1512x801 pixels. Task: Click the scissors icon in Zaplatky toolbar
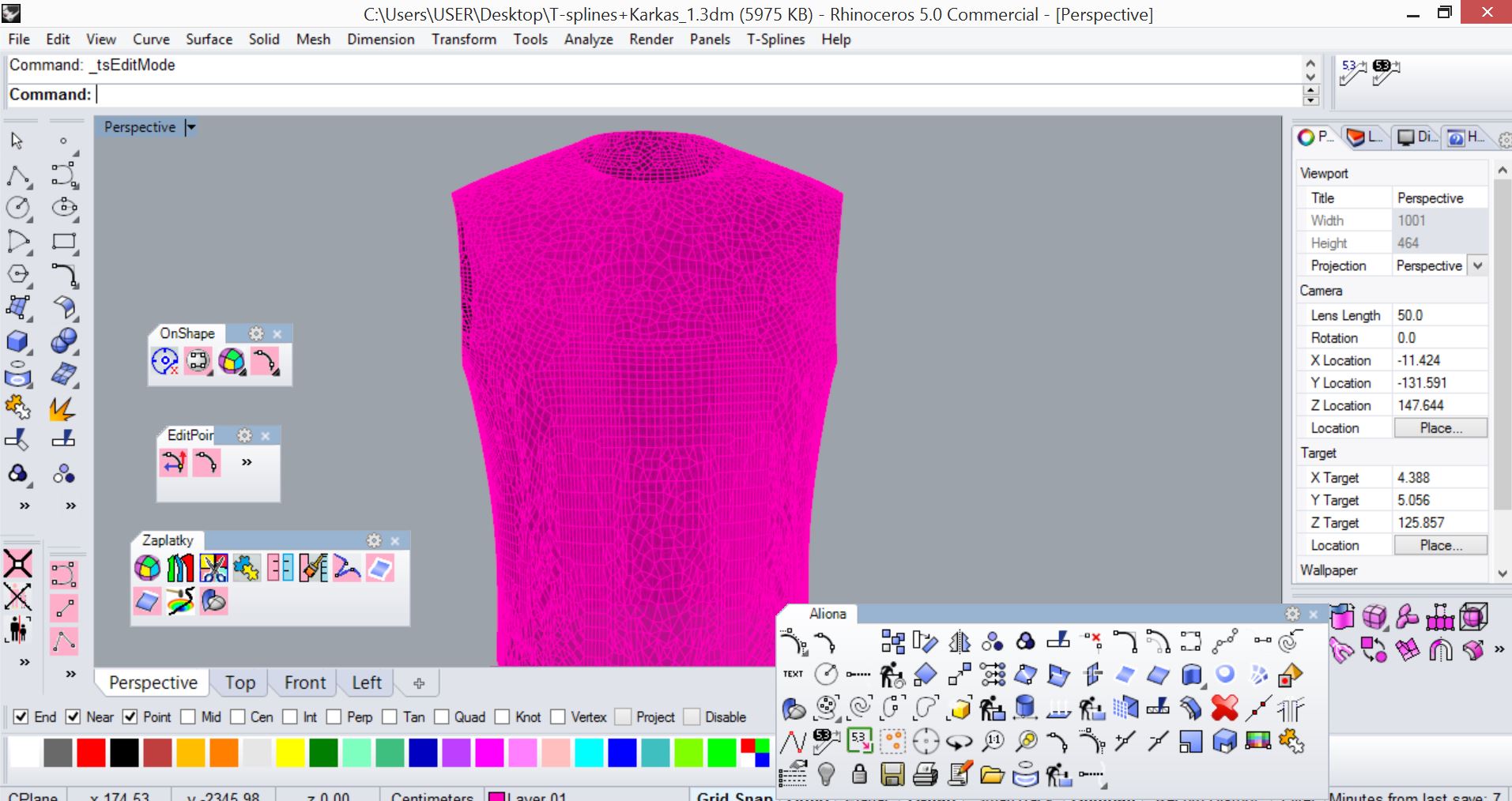click(213, 567)
